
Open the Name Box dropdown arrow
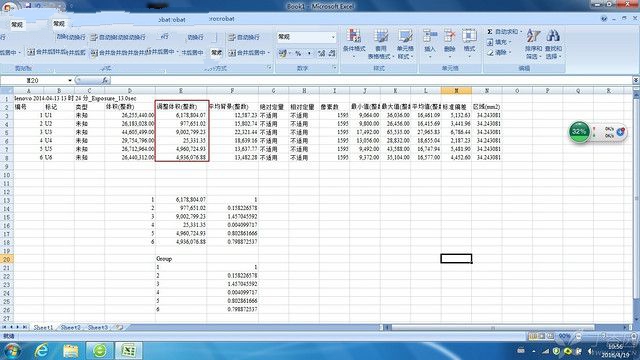(70, 80)
